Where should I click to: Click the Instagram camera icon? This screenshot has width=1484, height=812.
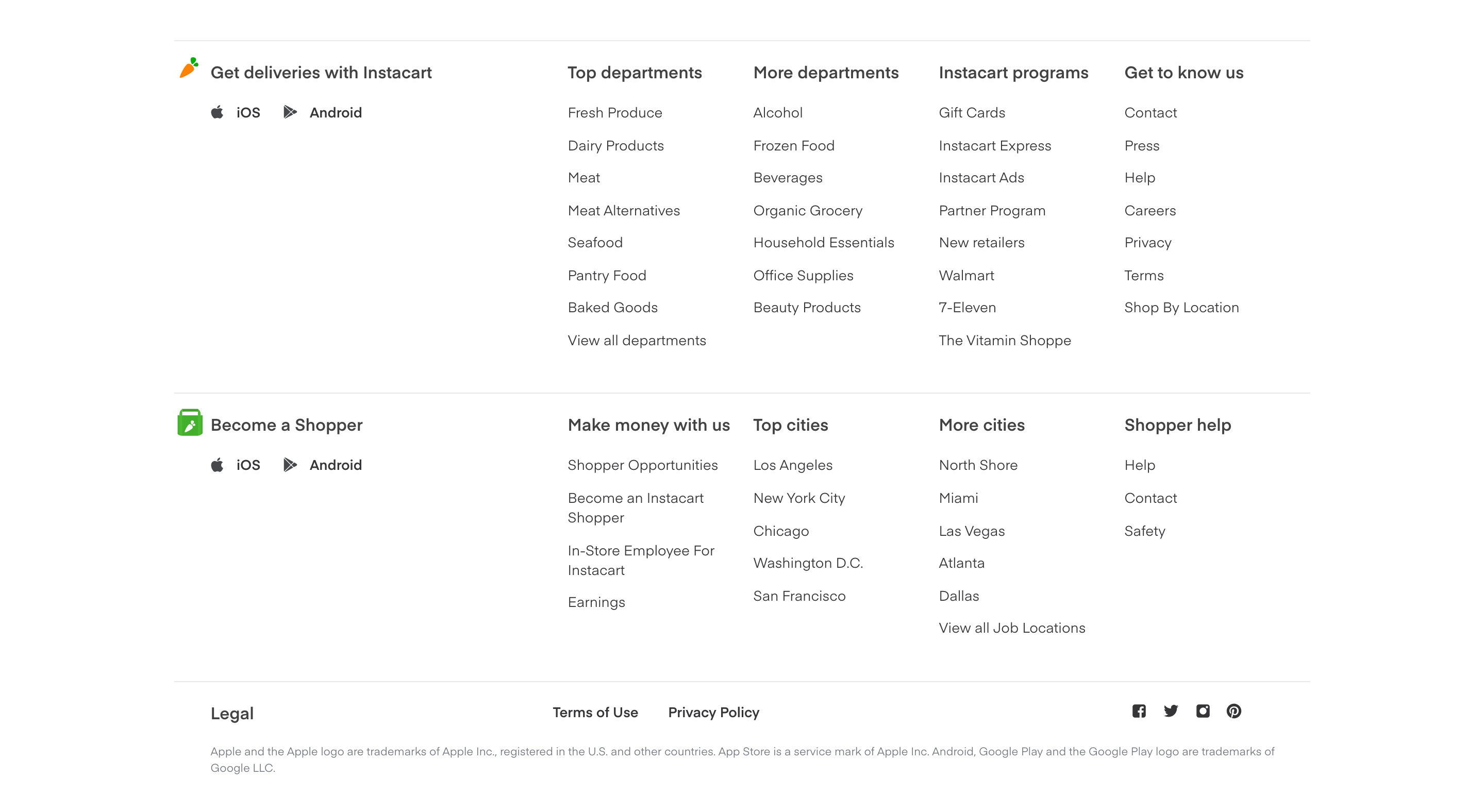click(x=1202, y=711)
